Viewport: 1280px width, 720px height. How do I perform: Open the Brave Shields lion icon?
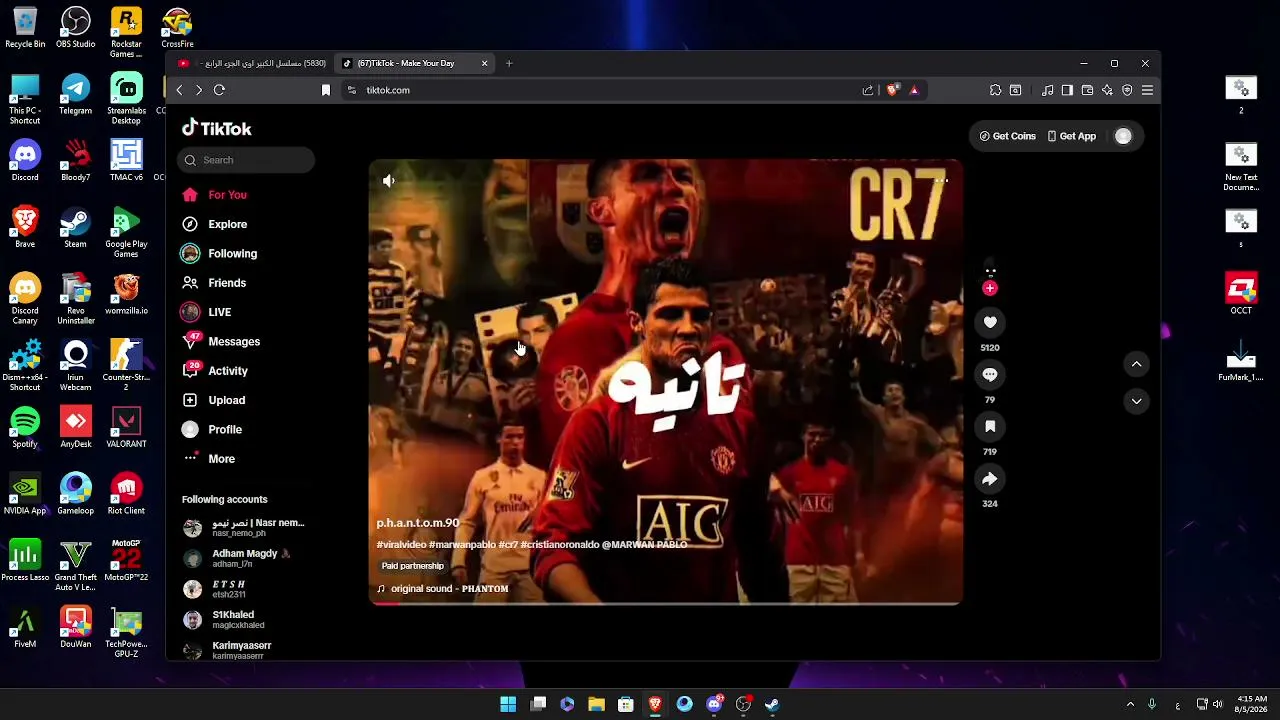tap(893, 90)
